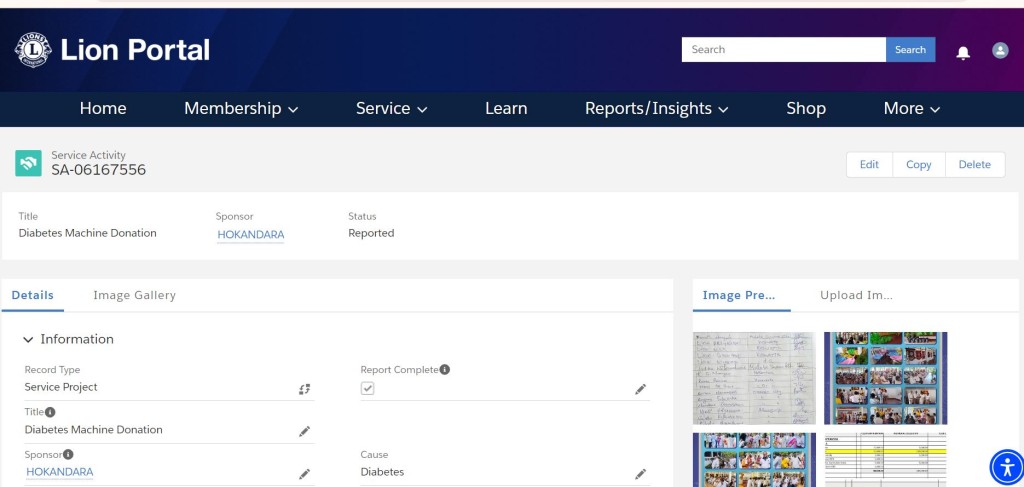This screenshot has height=487, width=1024.
Task: Open HOKANDARA sponsor link in header
Action: pyautogui.click(x=251, y=235)
